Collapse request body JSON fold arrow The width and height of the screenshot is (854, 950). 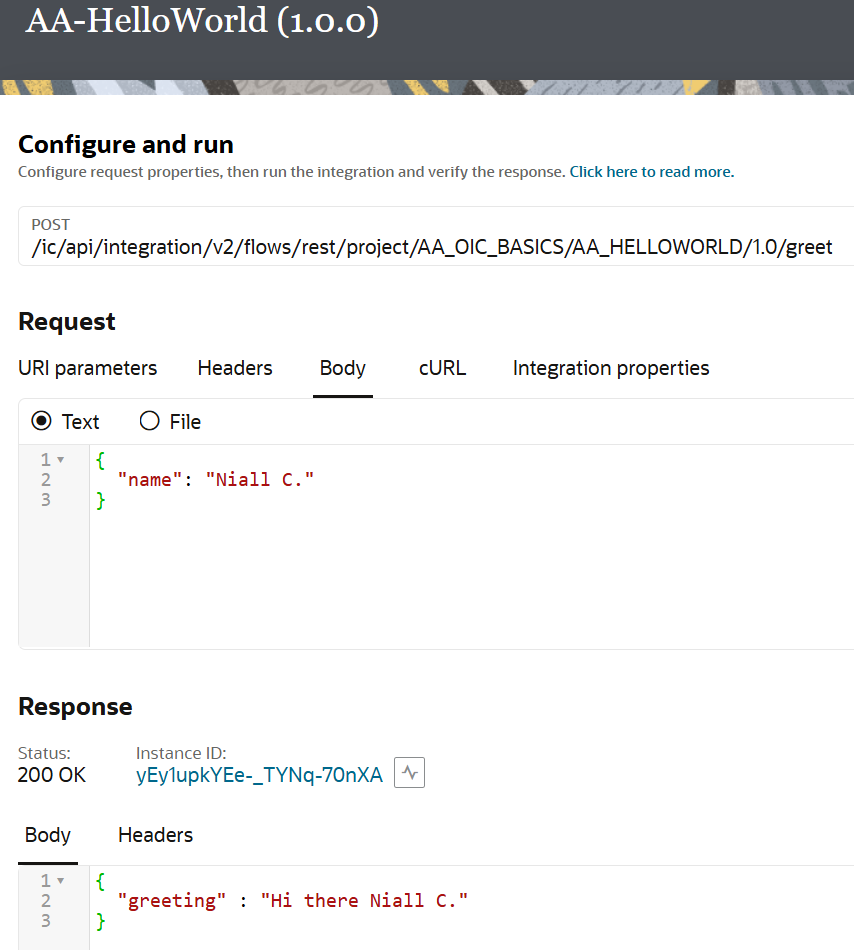pos(61,460)
